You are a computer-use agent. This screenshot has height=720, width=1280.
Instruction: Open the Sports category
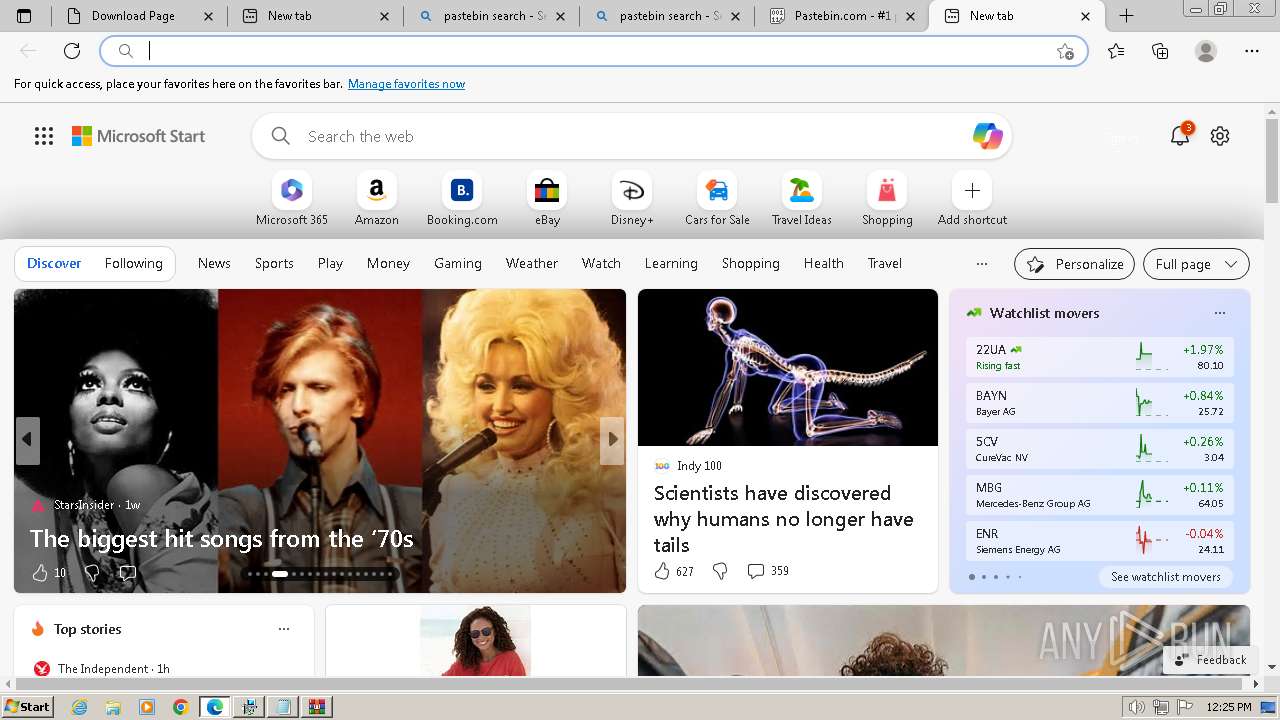(274, 264)
